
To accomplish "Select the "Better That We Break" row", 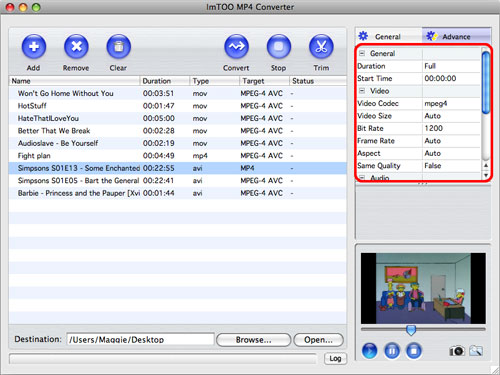I will click(178, 131).
